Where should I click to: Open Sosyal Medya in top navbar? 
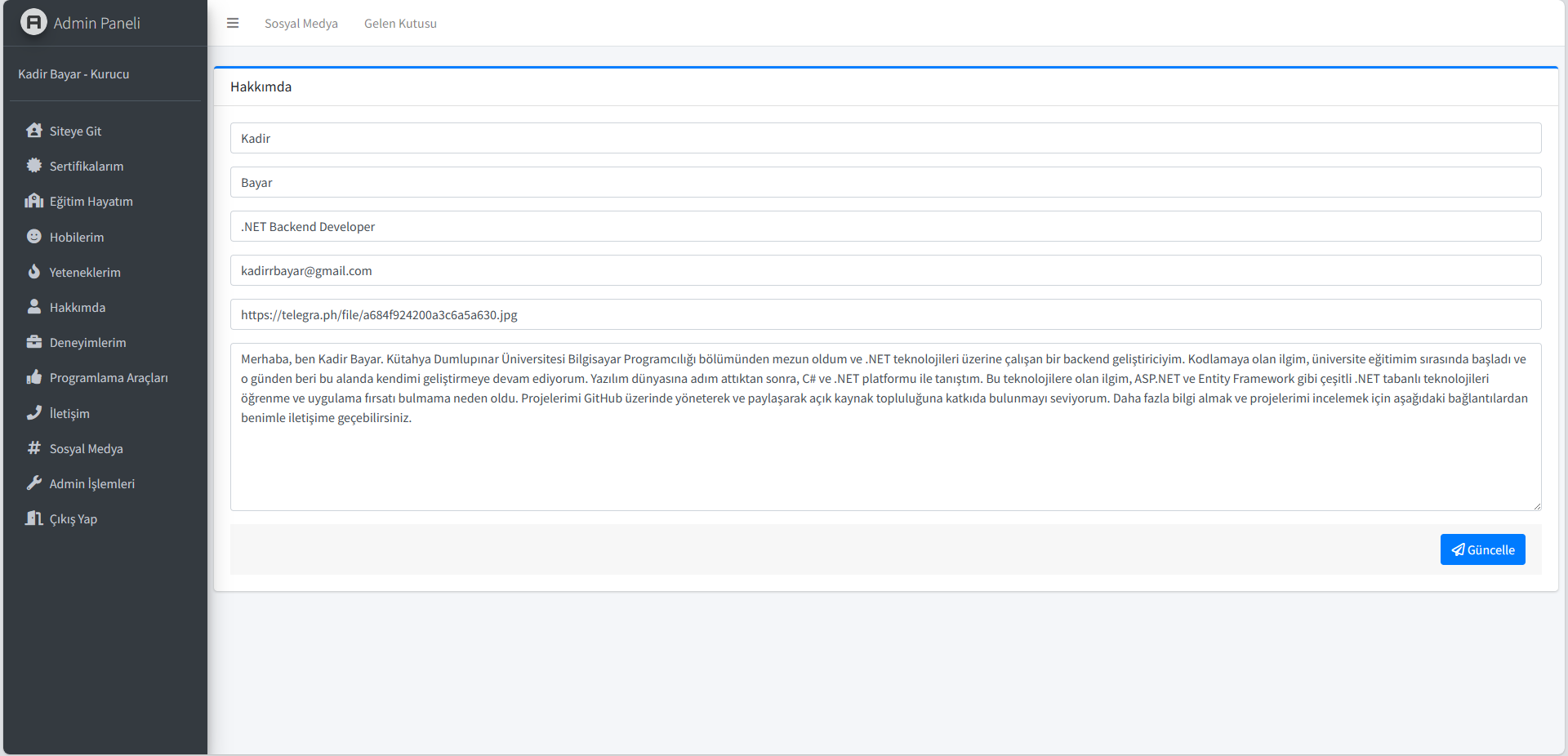pyautogui.click(x=301, y=24)
